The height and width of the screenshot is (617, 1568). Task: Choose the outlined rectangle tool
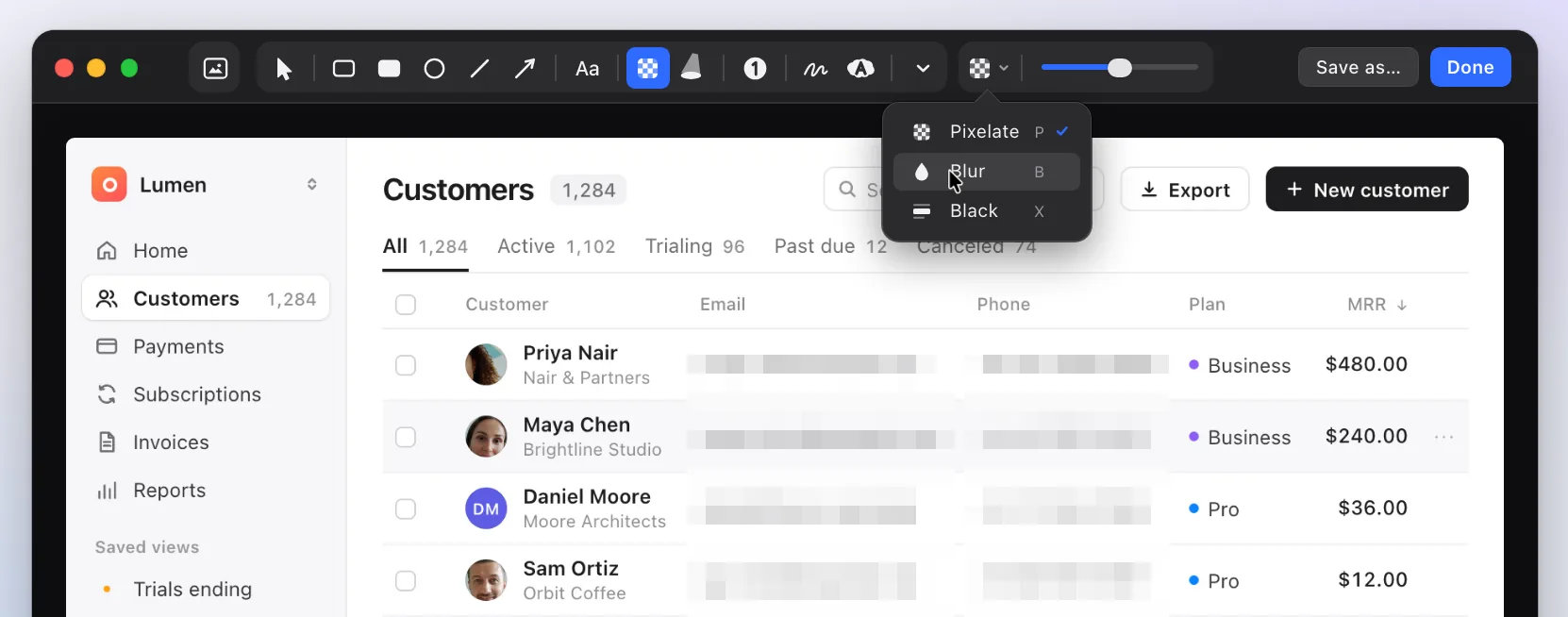343,69
